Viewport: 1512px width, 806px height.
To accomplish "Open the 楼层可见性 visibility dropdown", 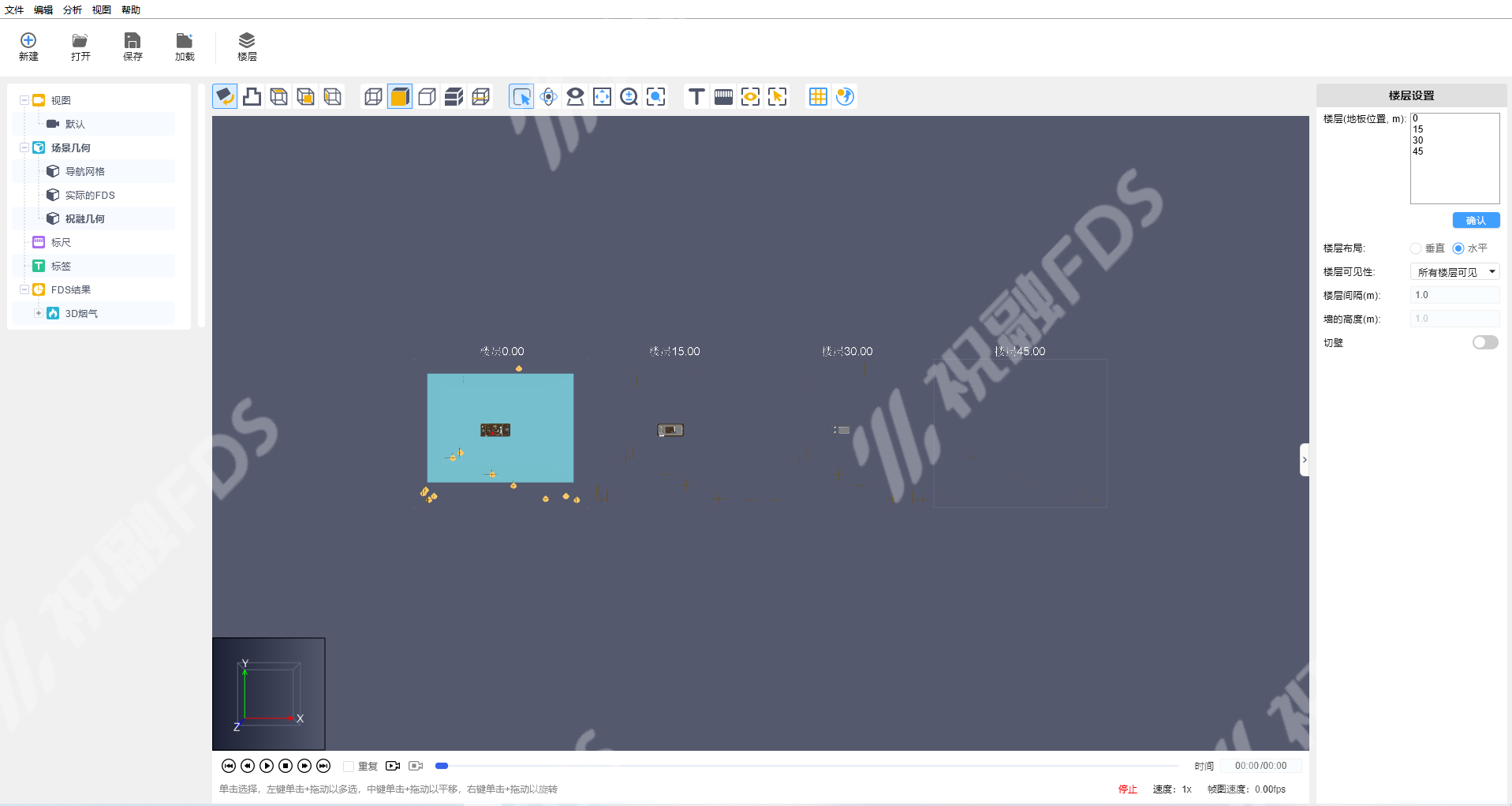I will click(1454, 272).
